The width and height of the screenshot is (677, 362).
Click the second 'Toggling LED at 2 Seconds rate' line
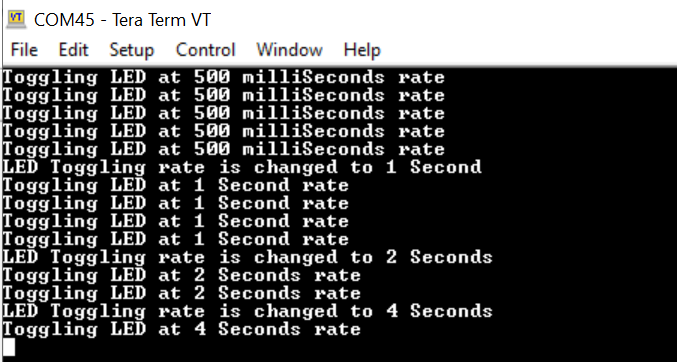click(182, 294)
